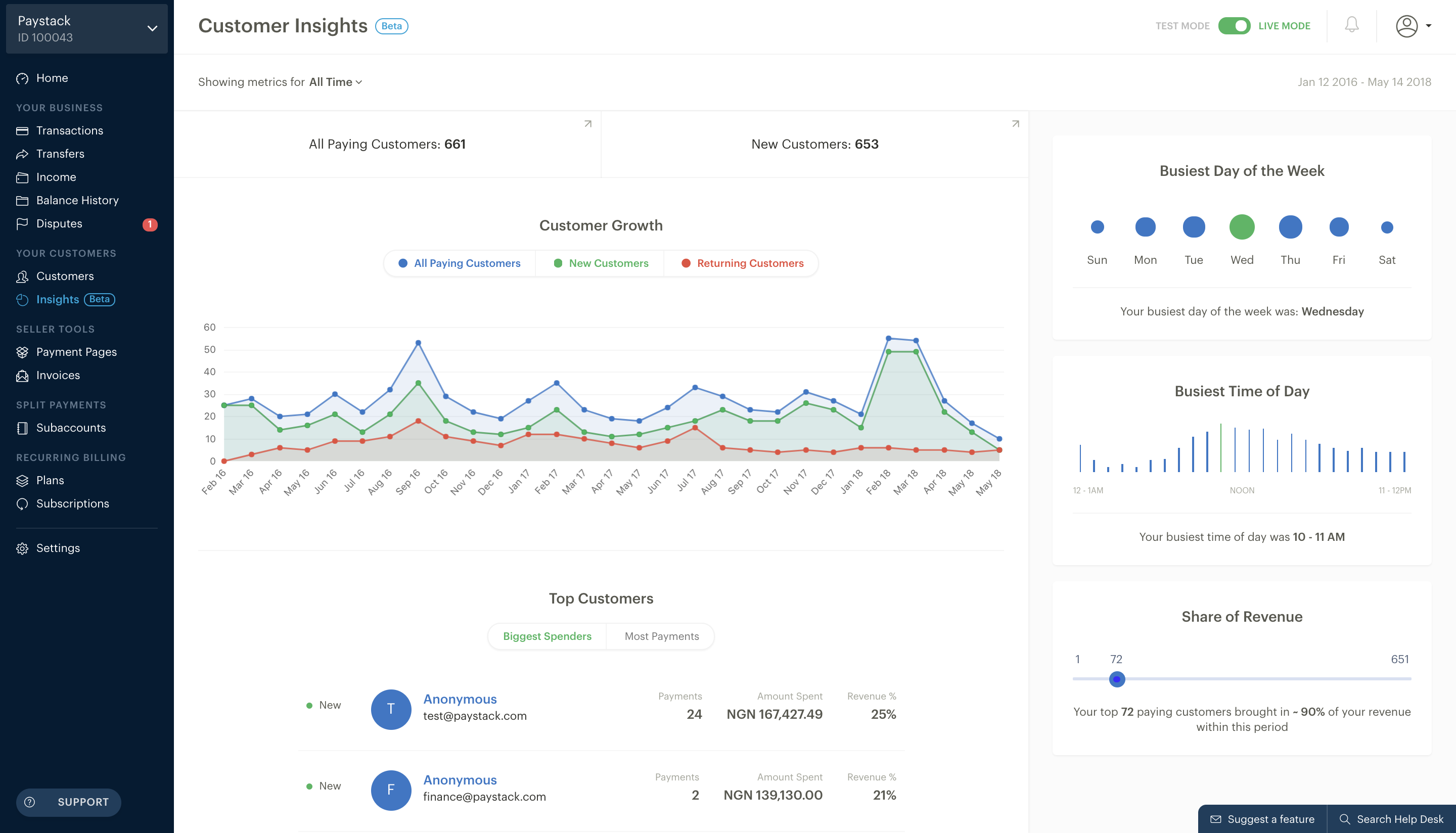Open expand arrow on New Customers card
1456x833 pixels.
click(x=1016, y=123)
